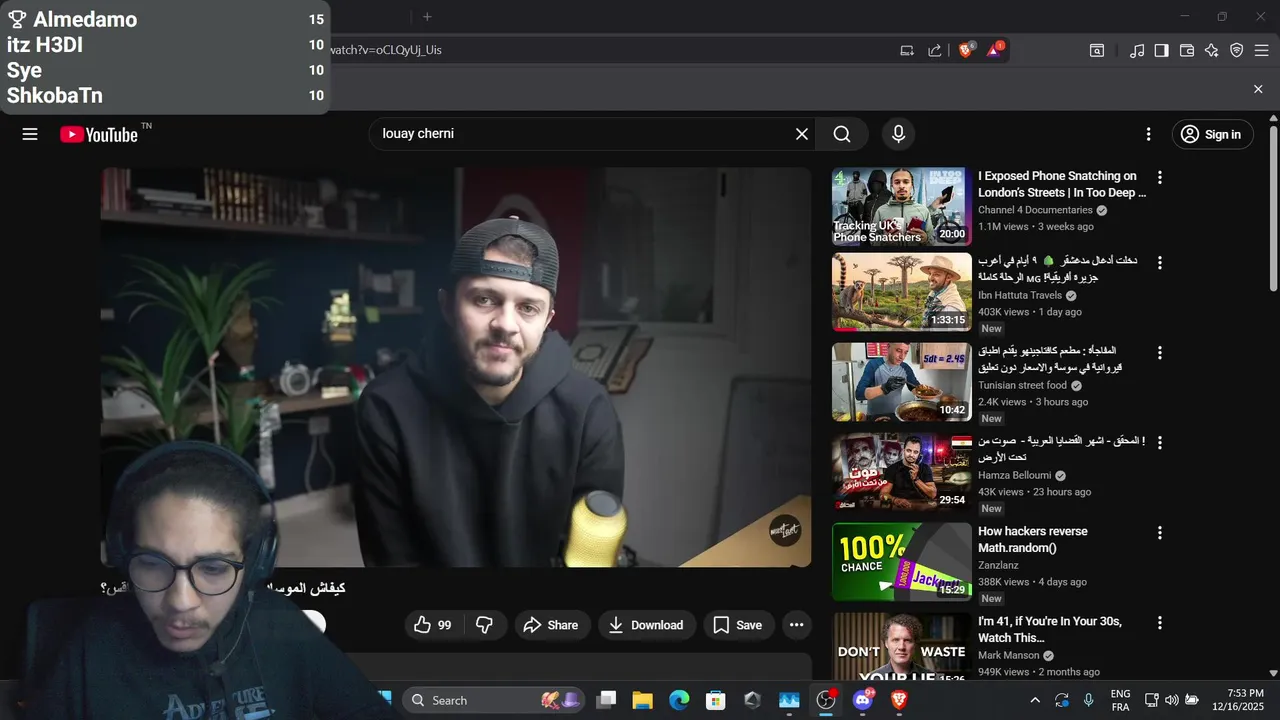Open Tunisian street food video thumbnail

[x=901, y=382]
